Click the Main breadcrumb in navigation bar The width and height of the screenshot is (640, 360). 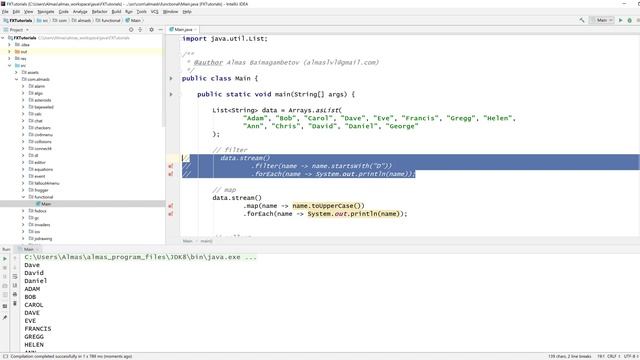(x=133, y=20)
